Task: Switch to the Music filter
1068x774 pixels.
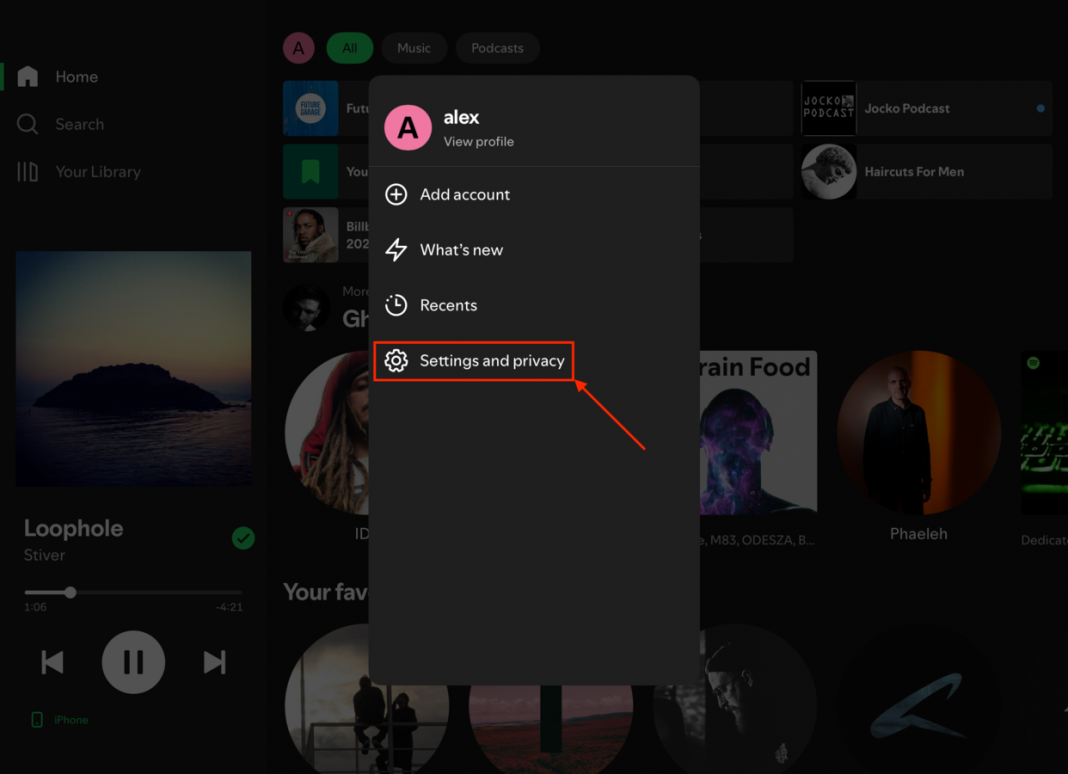Action: point(414,47)
